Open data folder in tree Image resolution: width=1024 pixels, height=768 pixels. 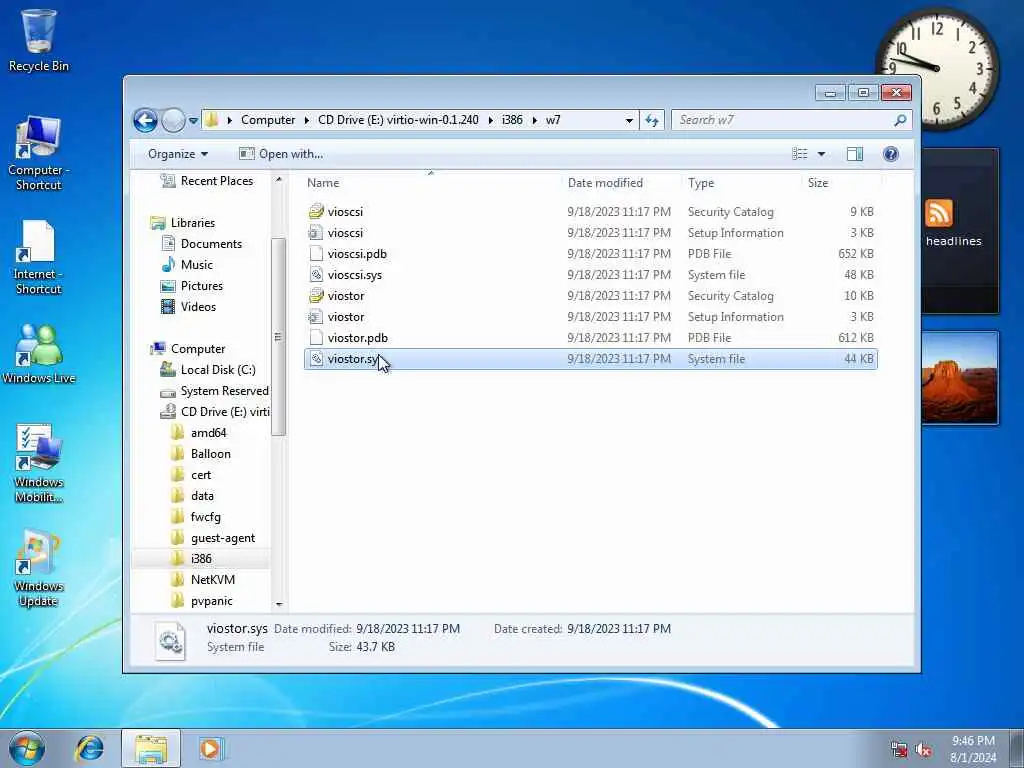[x=193, y=496]
